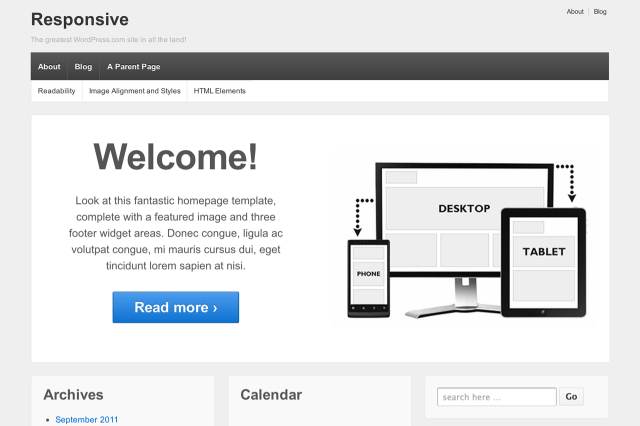Open the September 2011 archive link

(87, 419)
